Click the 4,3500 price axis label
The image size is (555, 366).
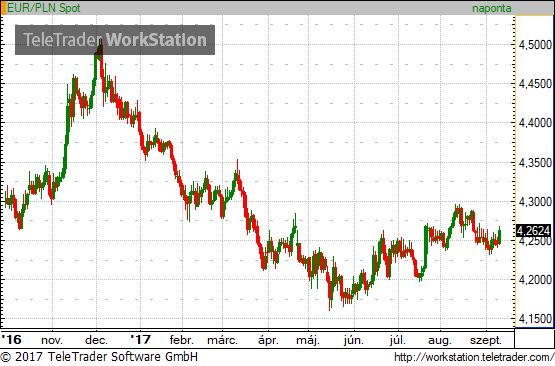534,163
